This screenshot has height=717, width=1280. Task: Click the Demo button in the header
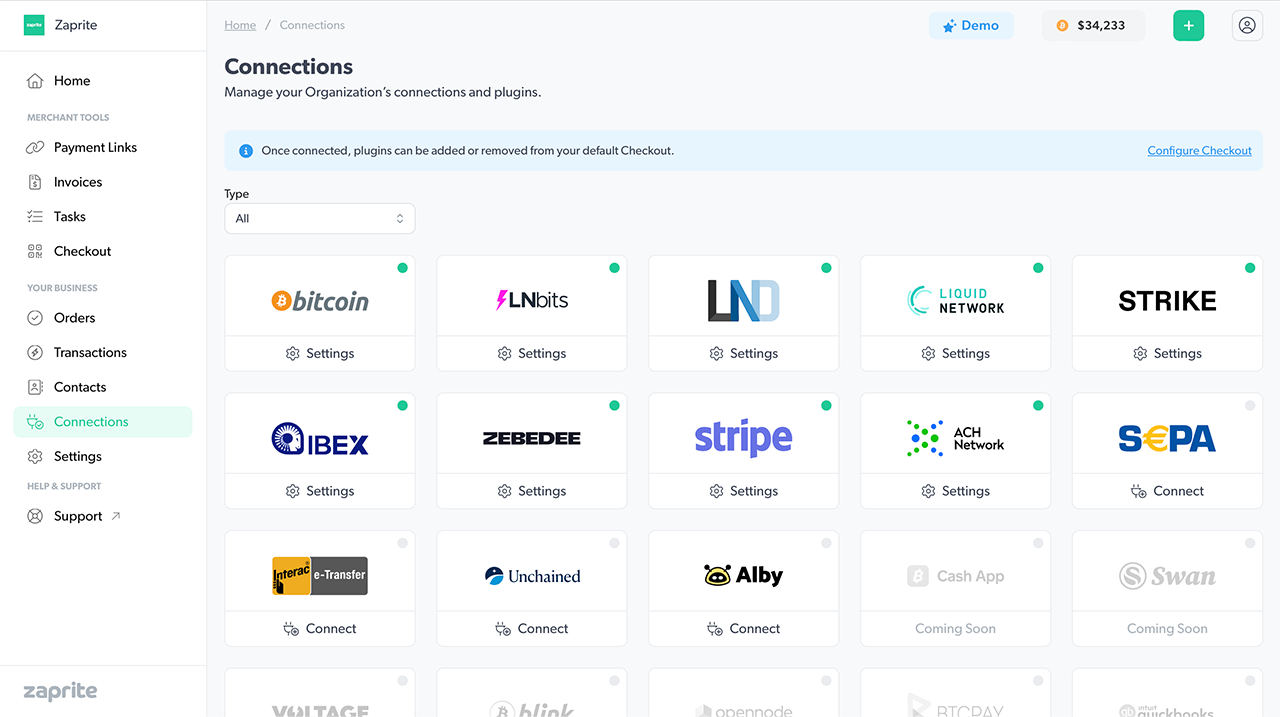pyautogui.click(x=971, y=26)
